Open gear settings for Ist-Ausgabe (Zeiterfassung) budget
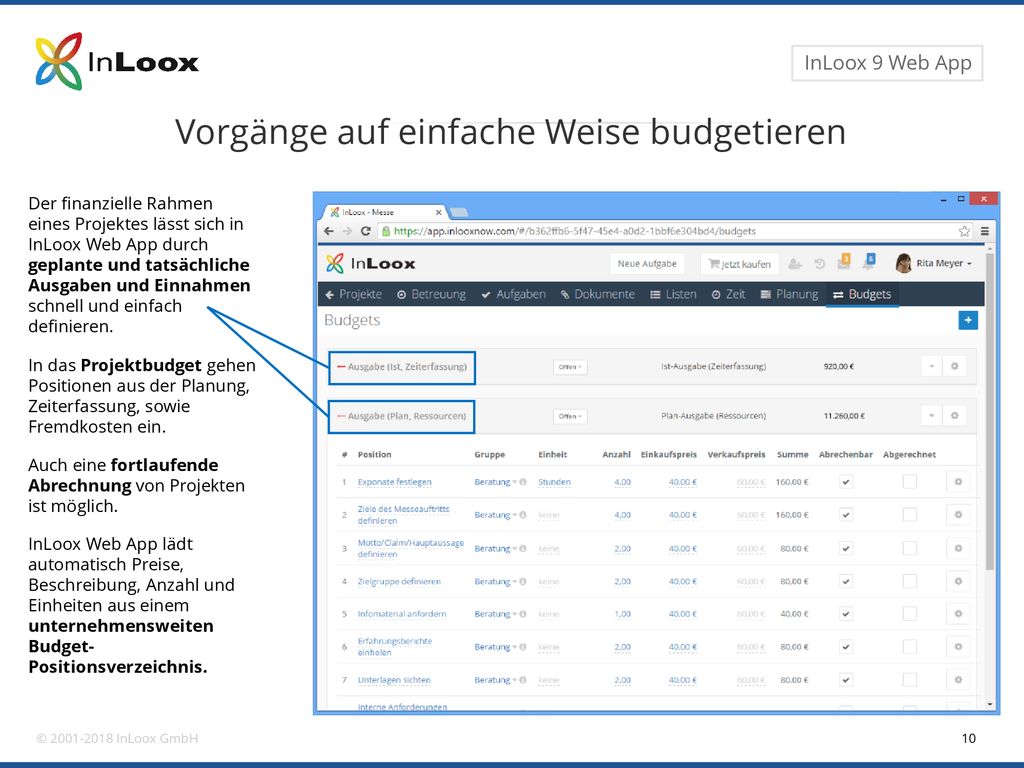The width and height of the screenshot is (1024, 768). [955, 366]
